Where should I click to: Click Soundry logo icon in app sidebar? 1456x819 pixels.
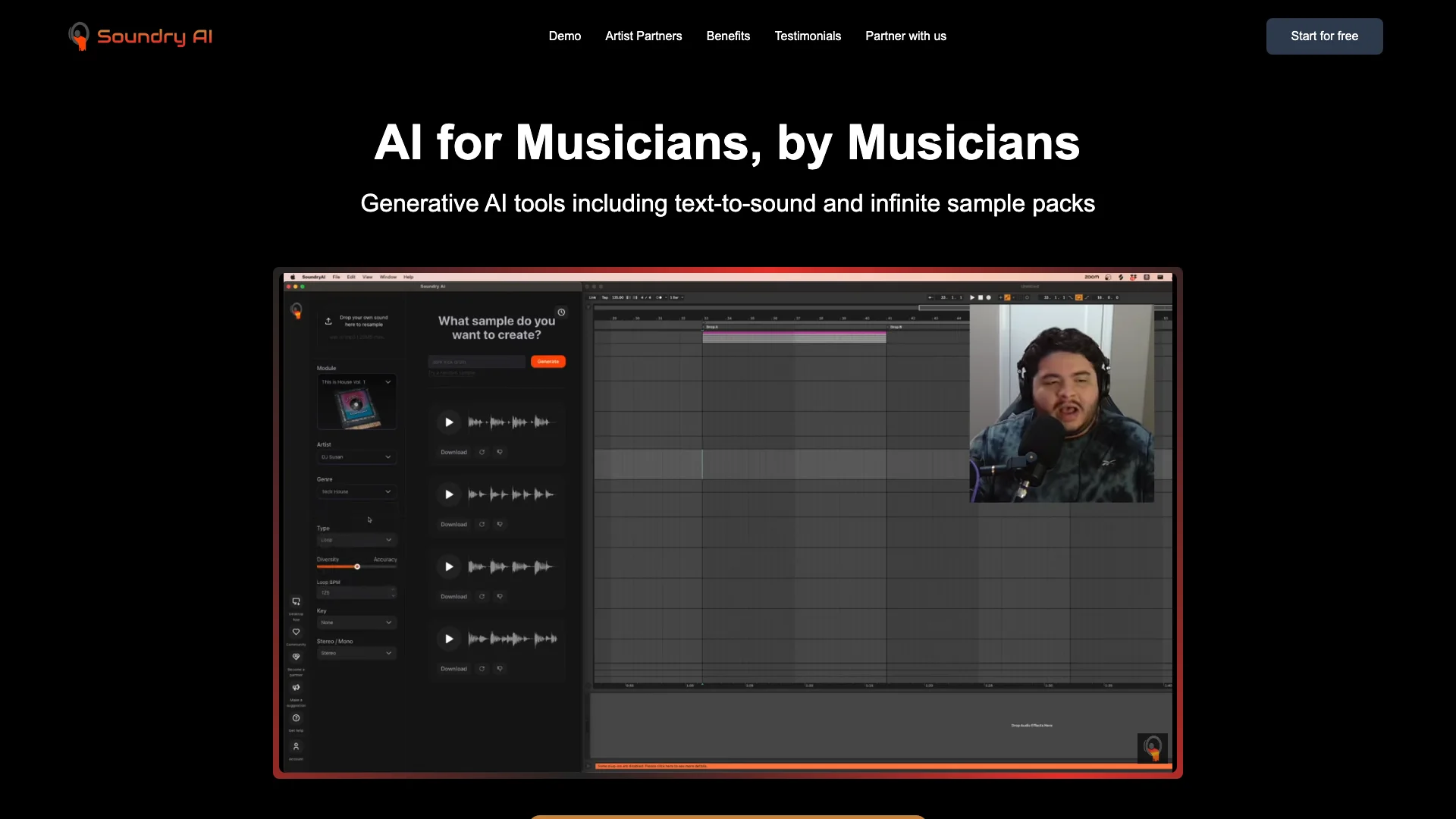point(297,310)
